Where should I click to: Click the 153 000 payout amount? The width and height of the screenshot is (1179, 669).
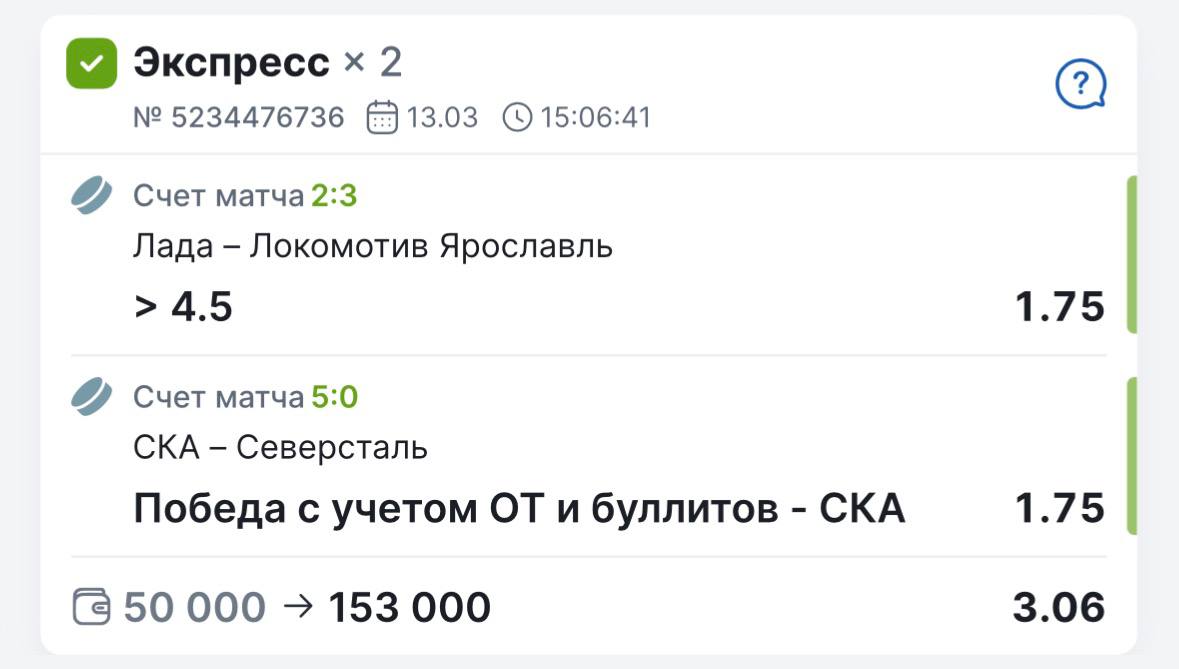pyautogui.click(x=410, y=607)
